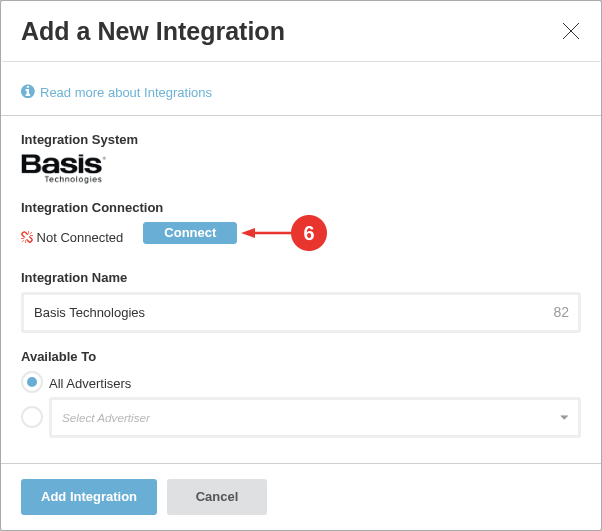Click the Available To label

(59, 357)
